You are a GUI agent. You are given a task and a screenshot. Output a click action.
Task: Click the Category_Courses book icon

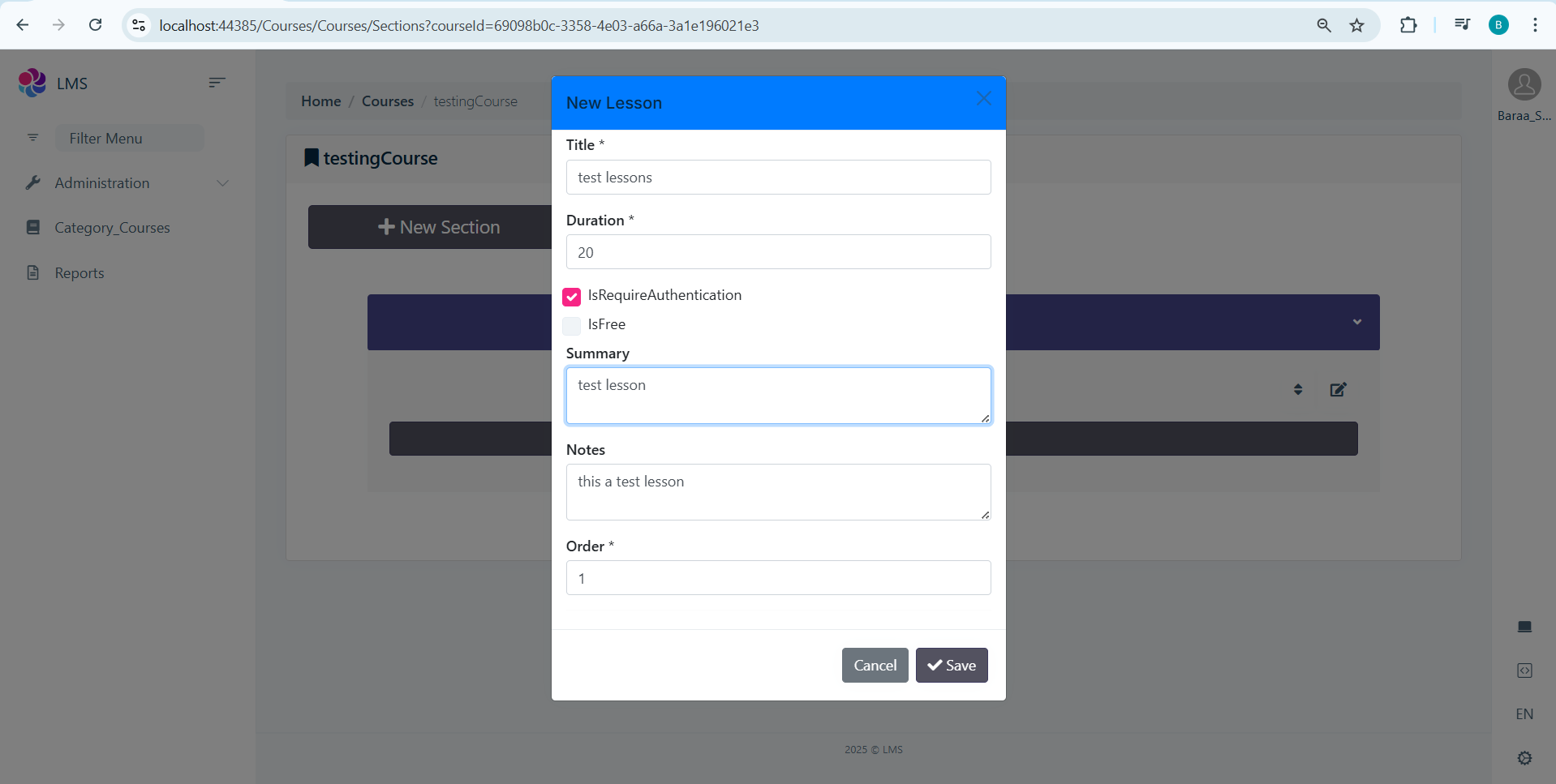click(33, 227)
